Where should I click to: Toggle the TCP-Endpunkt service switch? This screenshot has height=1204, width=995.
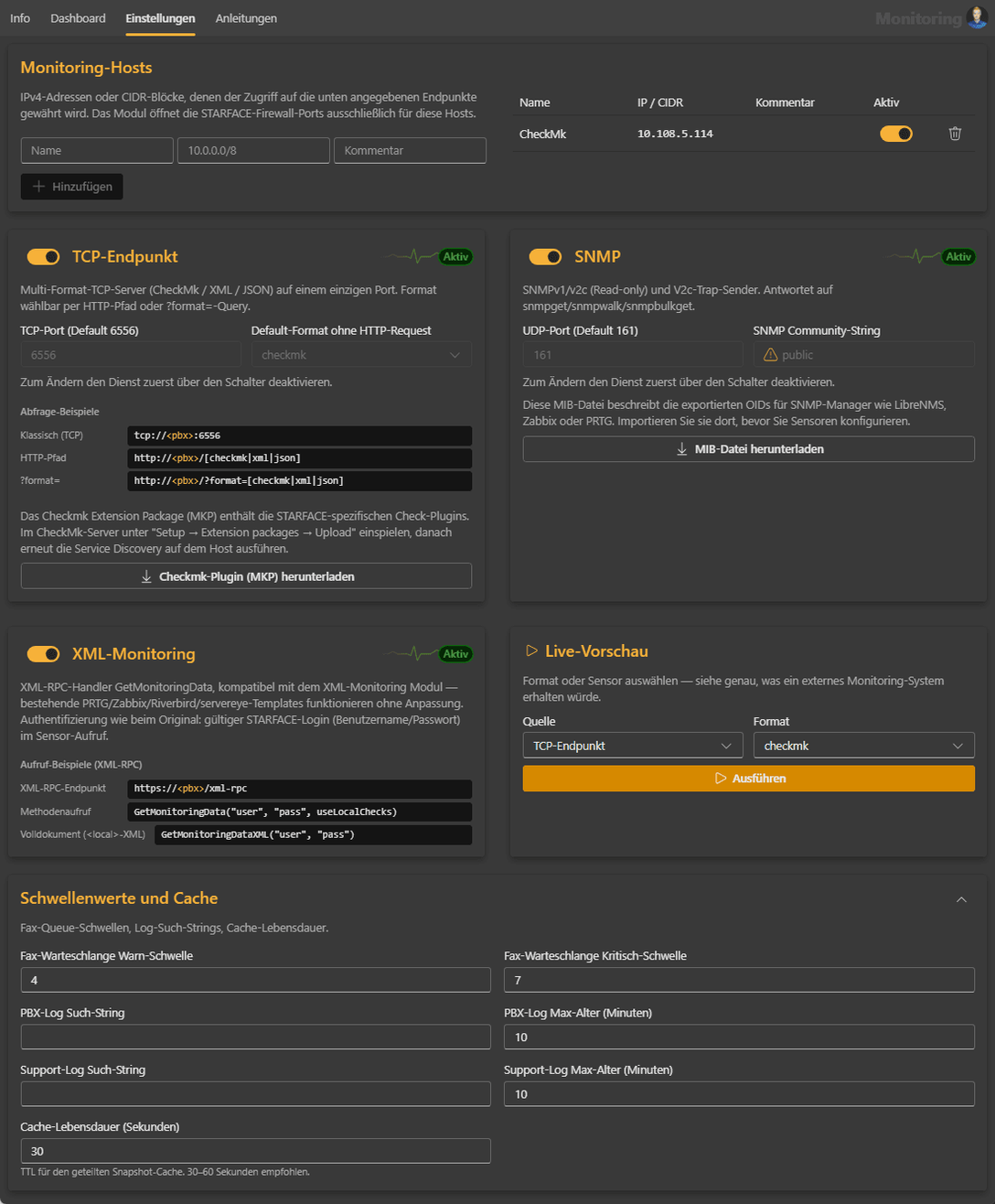coord(43,257)
